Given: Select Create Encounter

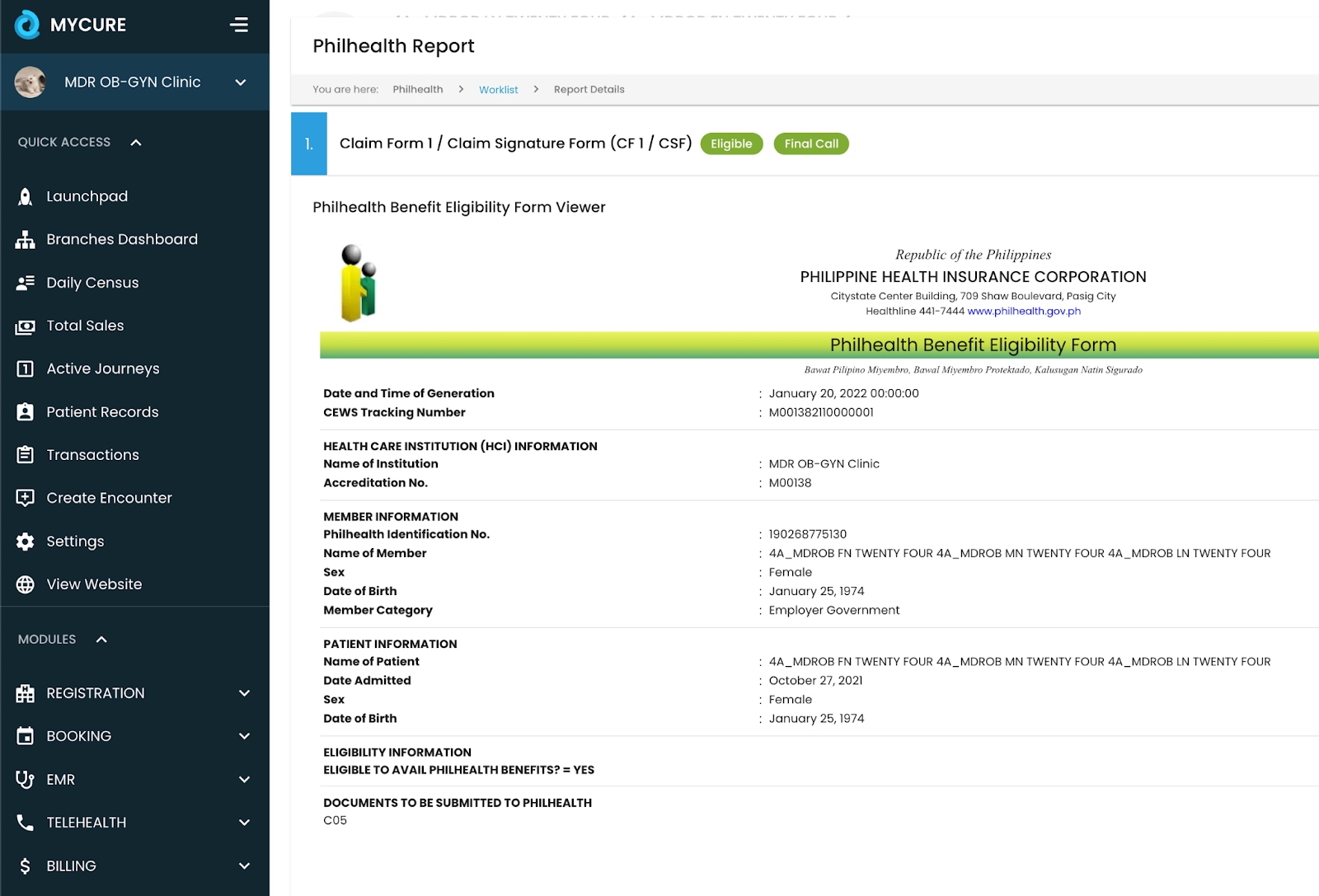Looking at the screenshot, I should coord(110,498).
